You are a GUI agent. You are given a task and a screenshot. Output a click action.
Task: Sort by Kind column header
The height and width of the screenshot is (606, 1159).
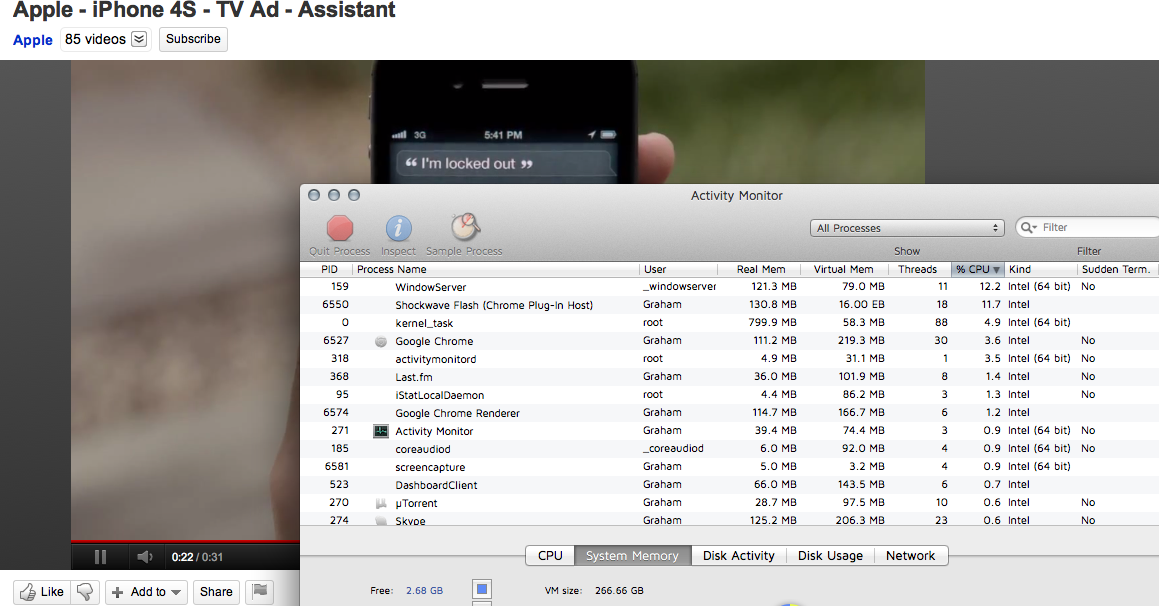(1041, 269)
